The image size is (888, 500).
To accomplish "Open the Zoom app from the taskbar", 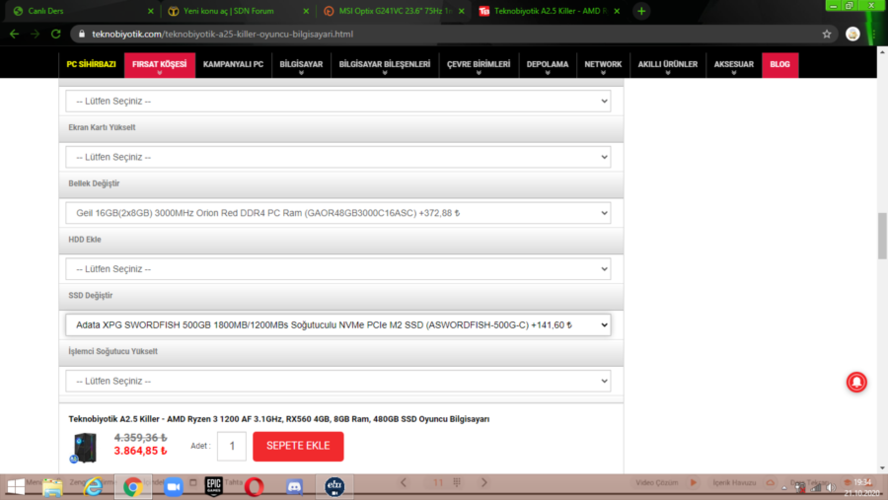I will pyautogui.click(x=173, y=487).
